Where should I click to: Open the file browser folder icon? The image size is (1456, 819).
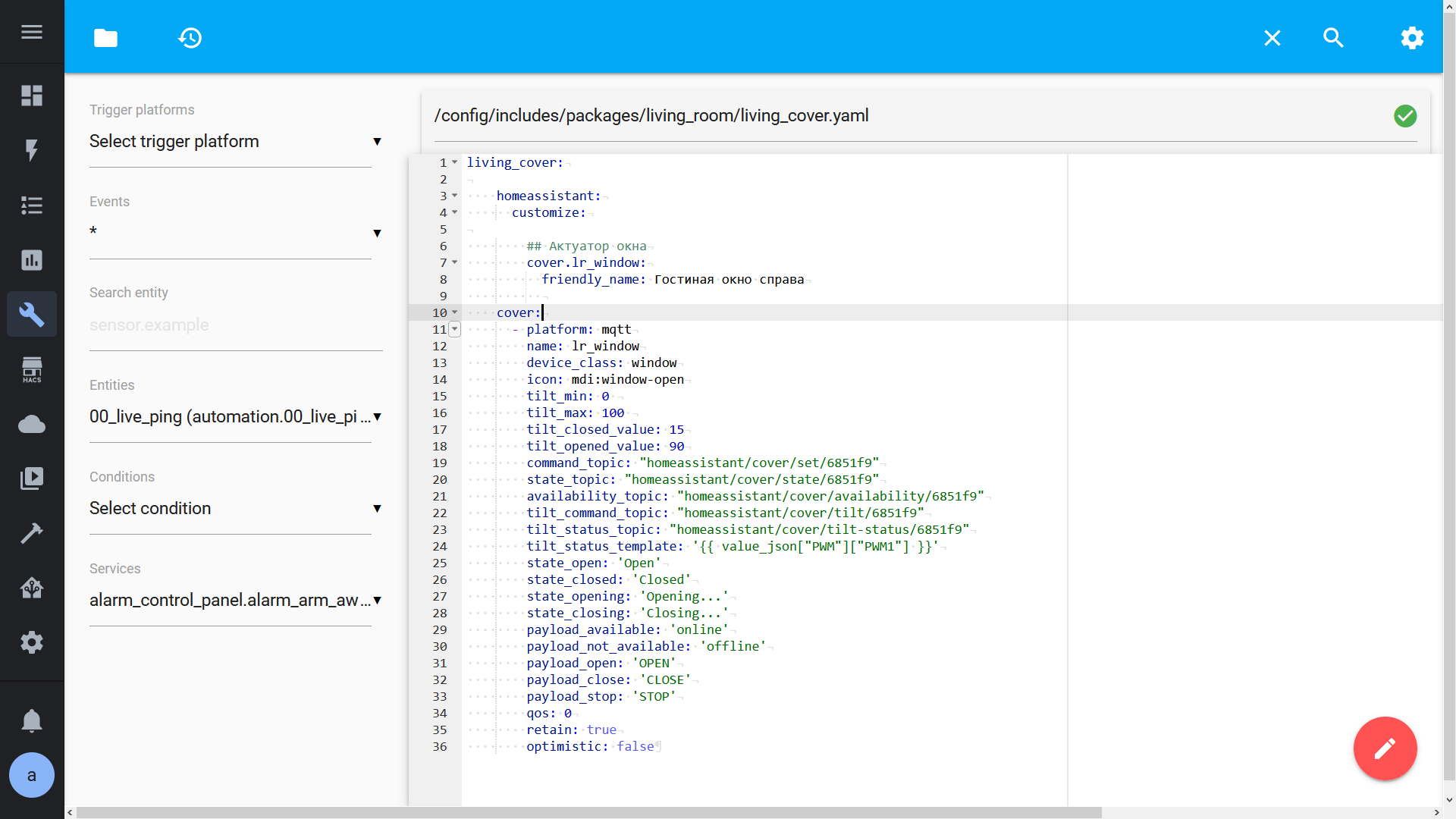(105, 38)
